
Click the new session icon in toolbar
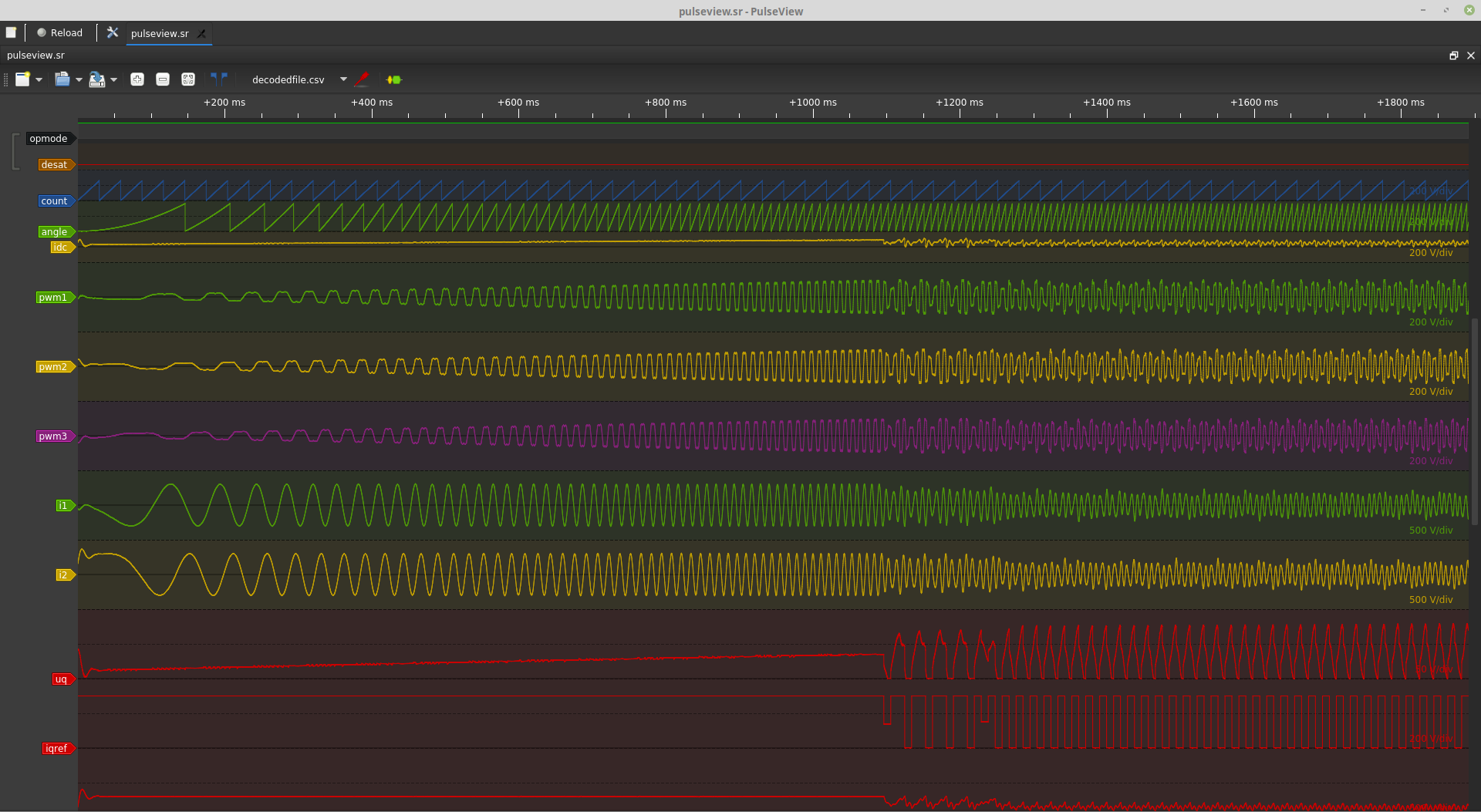point(22,79)
